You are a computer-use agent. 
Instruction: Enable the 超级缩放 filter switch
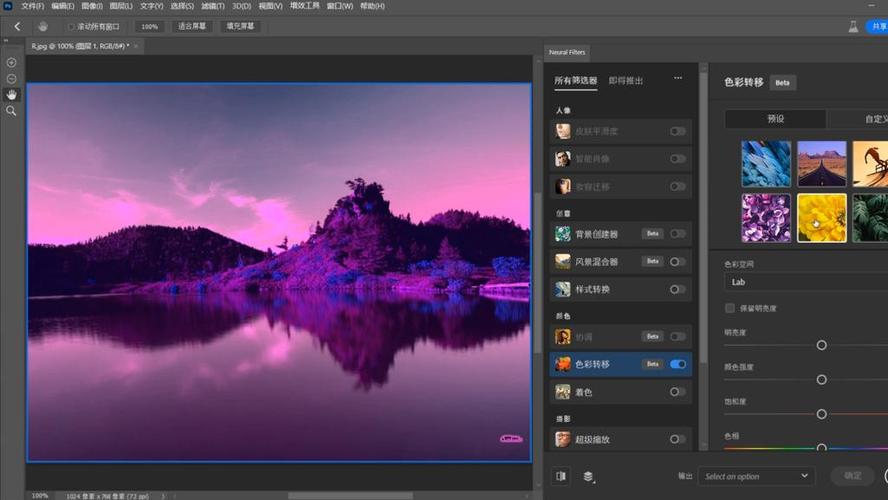point(677,439)
